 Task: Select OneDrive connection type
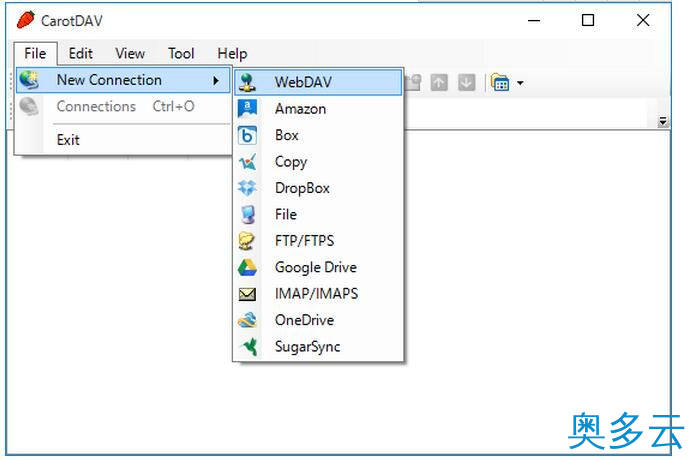[318, 320]
